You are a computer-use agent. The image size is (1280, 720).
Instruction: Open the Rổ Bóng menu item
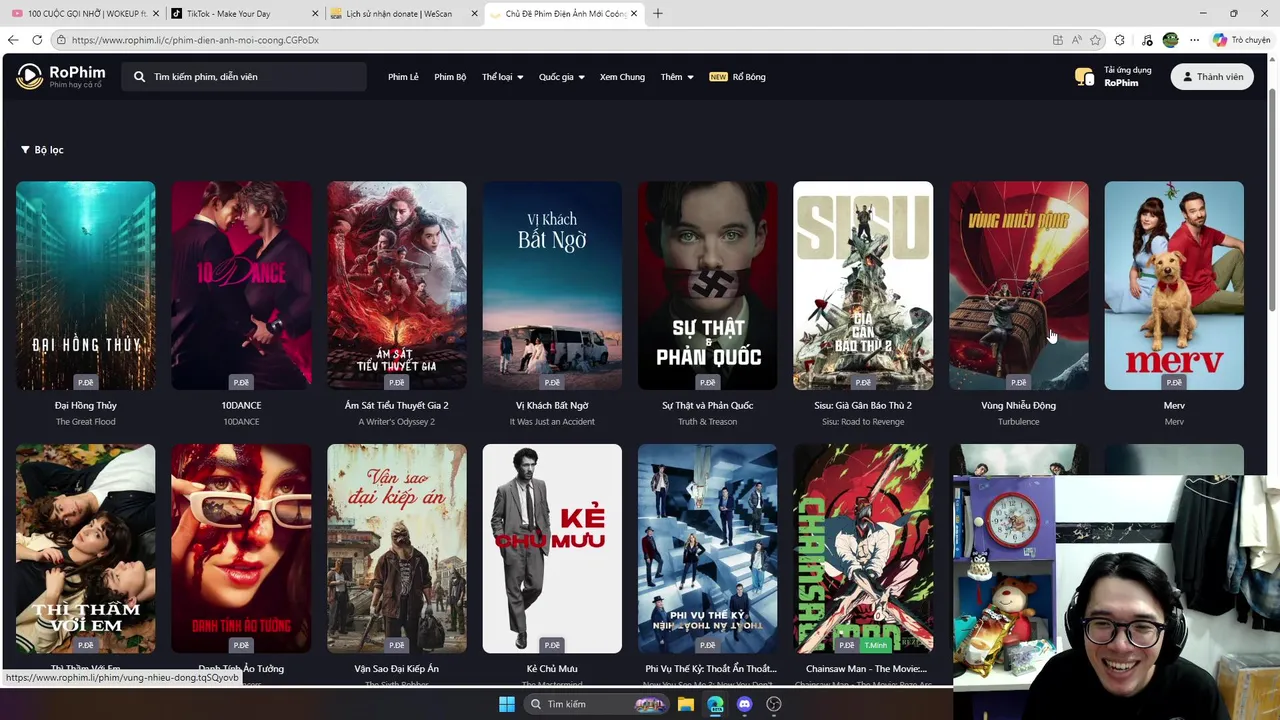[x=737, y=77]
